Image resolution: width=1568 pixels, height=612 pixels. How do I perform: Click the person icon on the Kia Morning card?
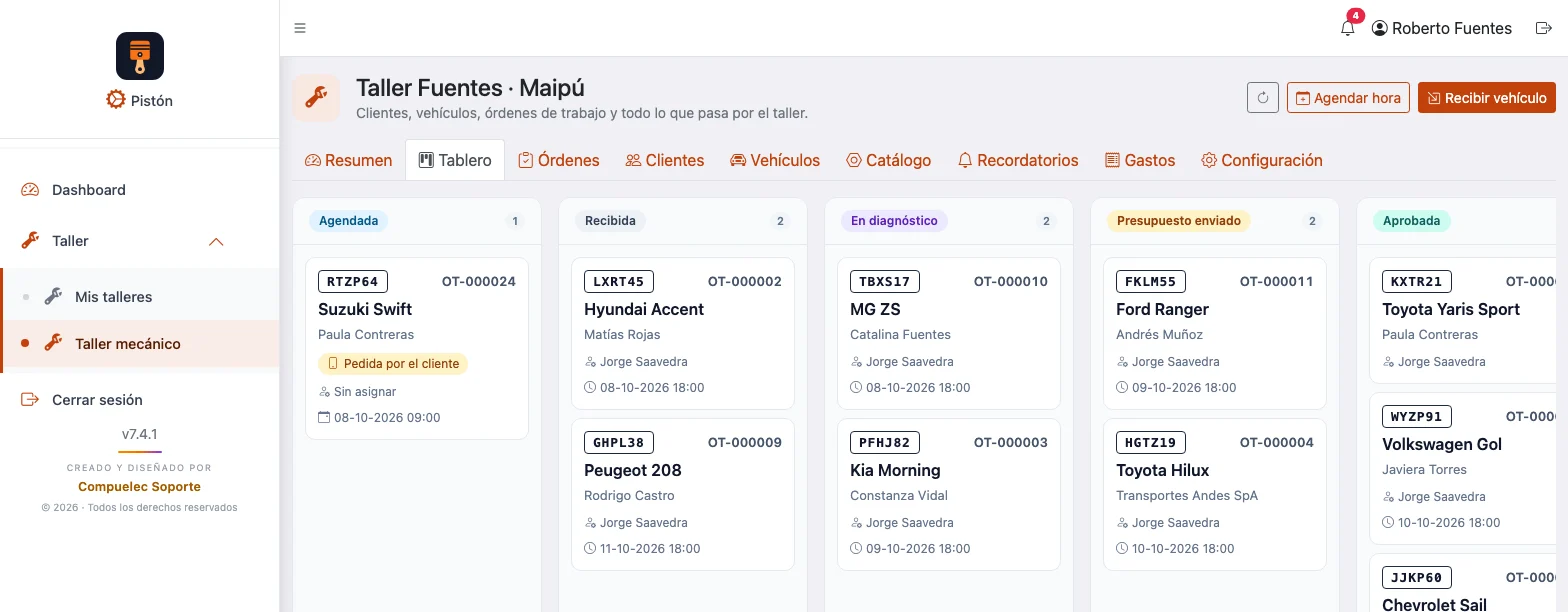point(856,523)
